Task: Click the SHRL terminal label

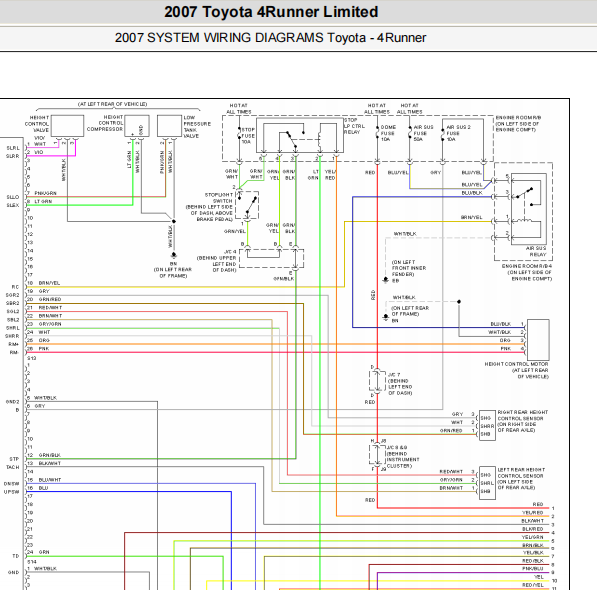Action: click(13, 328)
